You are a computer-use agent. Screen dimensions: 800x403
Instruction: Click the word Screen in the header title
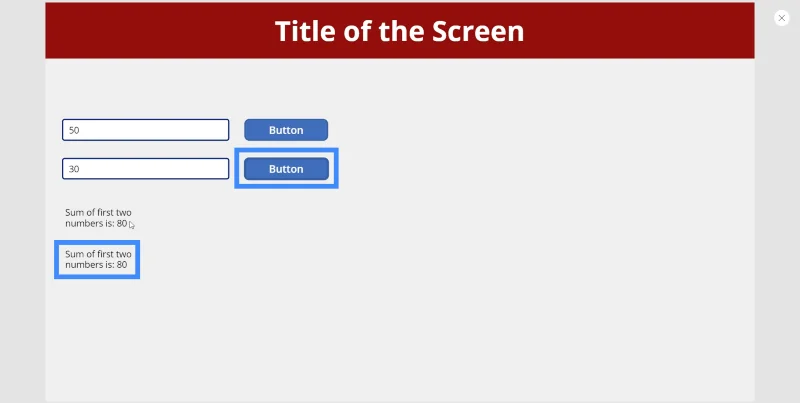[478, 31]
